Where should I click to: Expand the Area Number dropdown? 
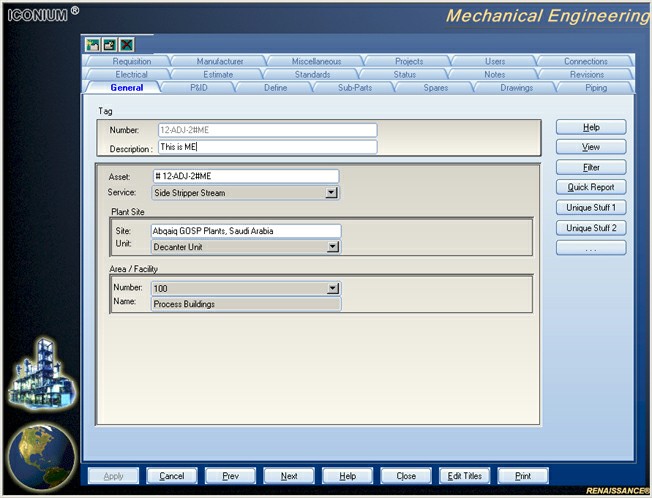[x=333, y=289]
